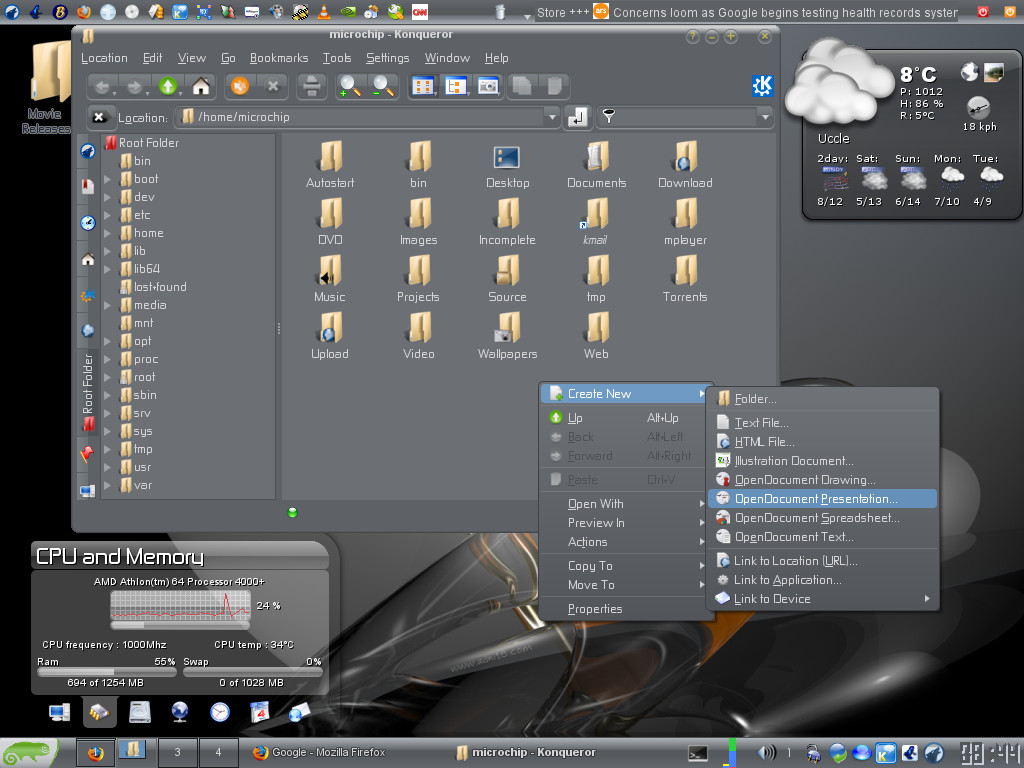Expand the var tree node

[x=108, y=485]
